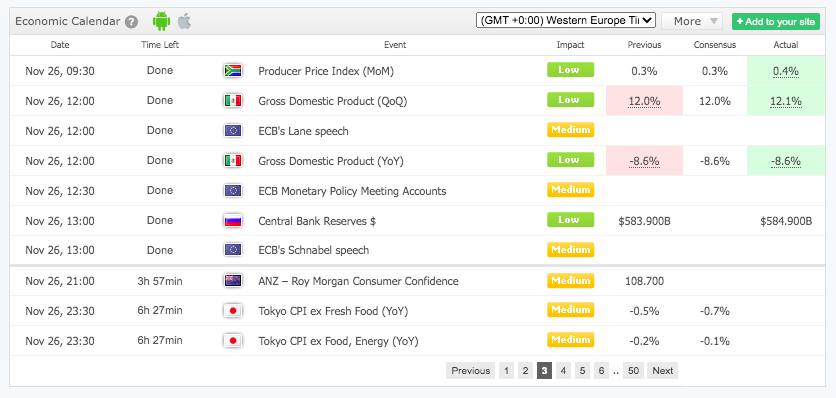836x398 pixels.
Task: Click Low impact badge on Producer Price Index row
Action: (570, 70)
